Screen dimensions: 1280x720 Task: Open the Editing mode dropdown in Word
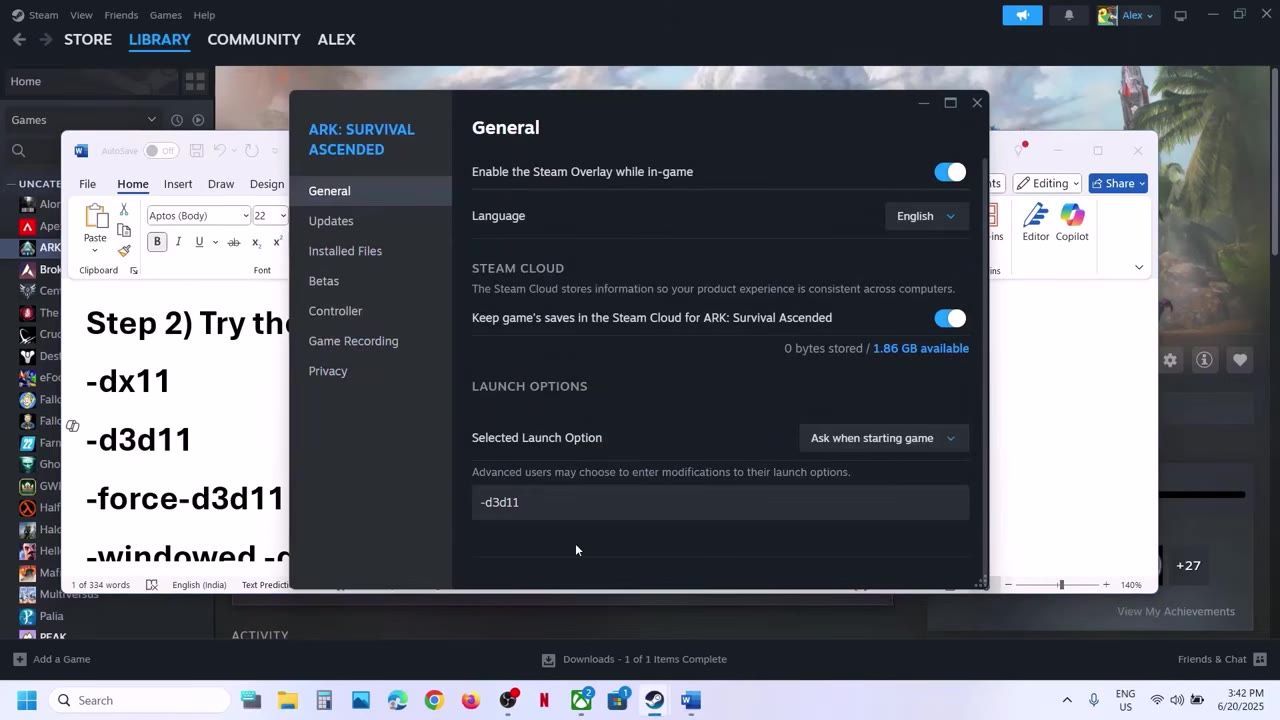click(1048, 183)
